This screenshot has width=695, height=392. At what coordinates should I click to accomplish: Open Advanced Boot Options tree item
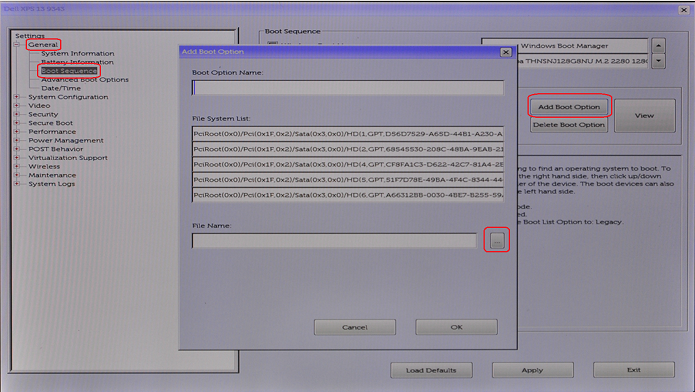pos(85,79)
